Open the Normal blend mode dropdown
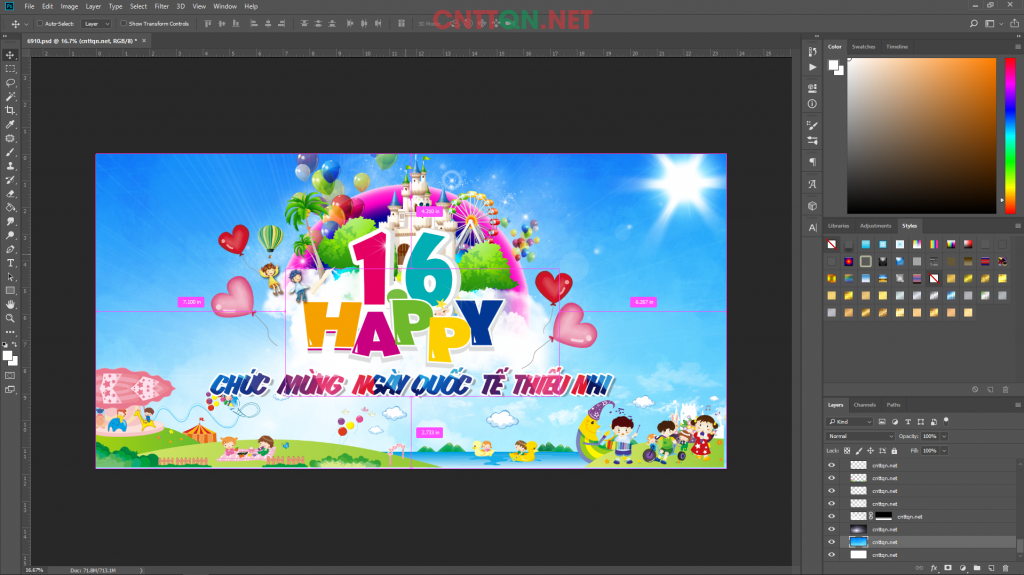1024x575 pixels. coord(860,436)
